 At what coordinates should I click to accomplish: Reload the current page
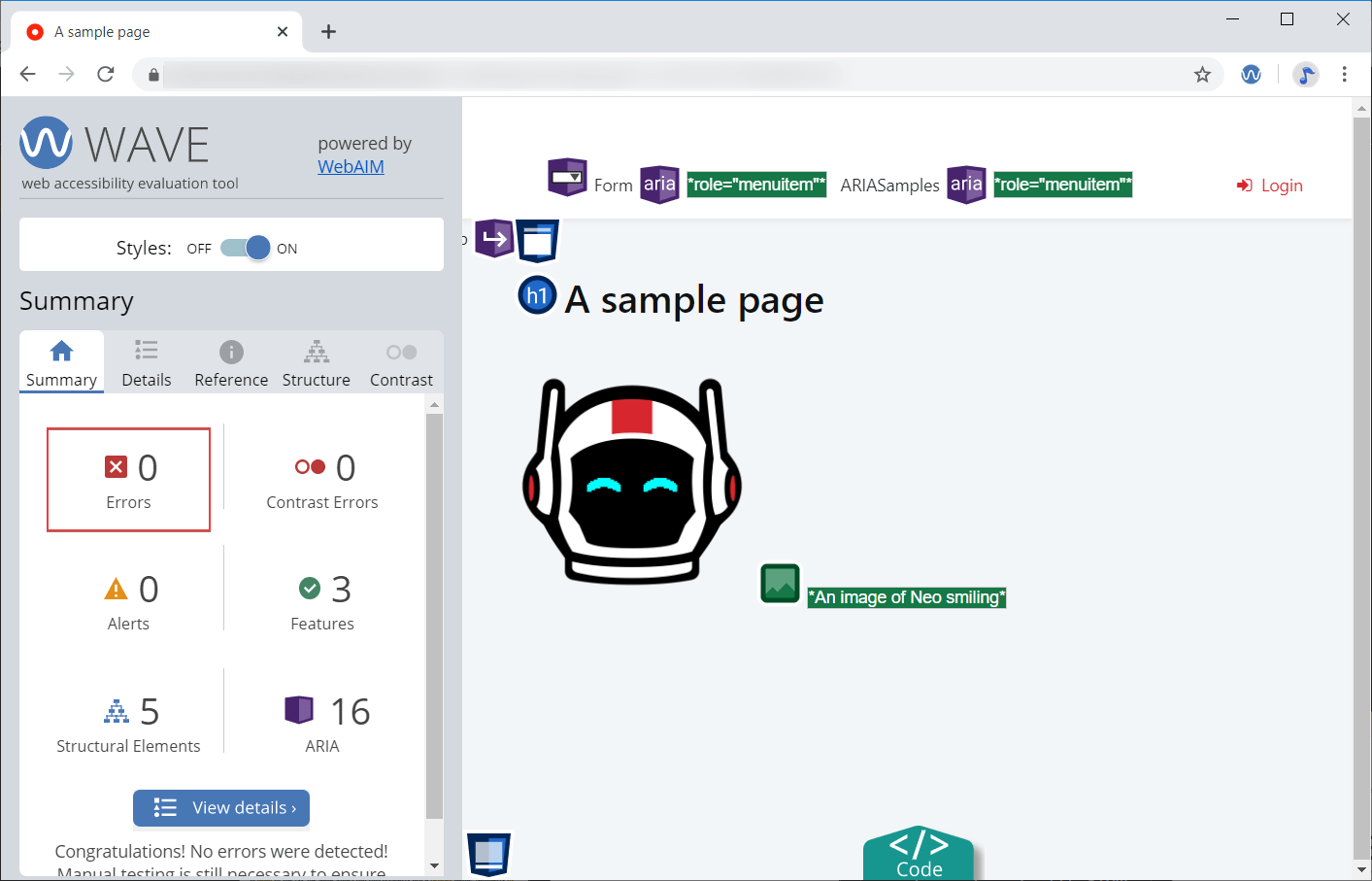tap(106, 74)
